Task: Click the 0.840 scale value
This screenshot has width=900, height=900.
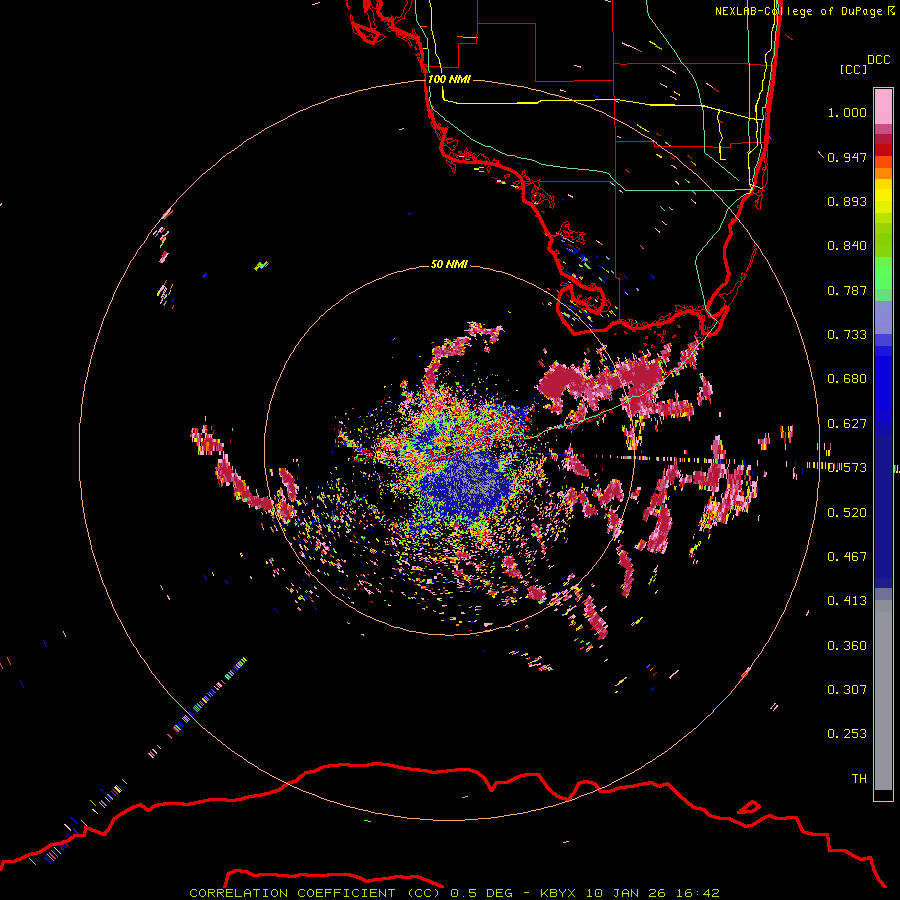Action: 847,246
